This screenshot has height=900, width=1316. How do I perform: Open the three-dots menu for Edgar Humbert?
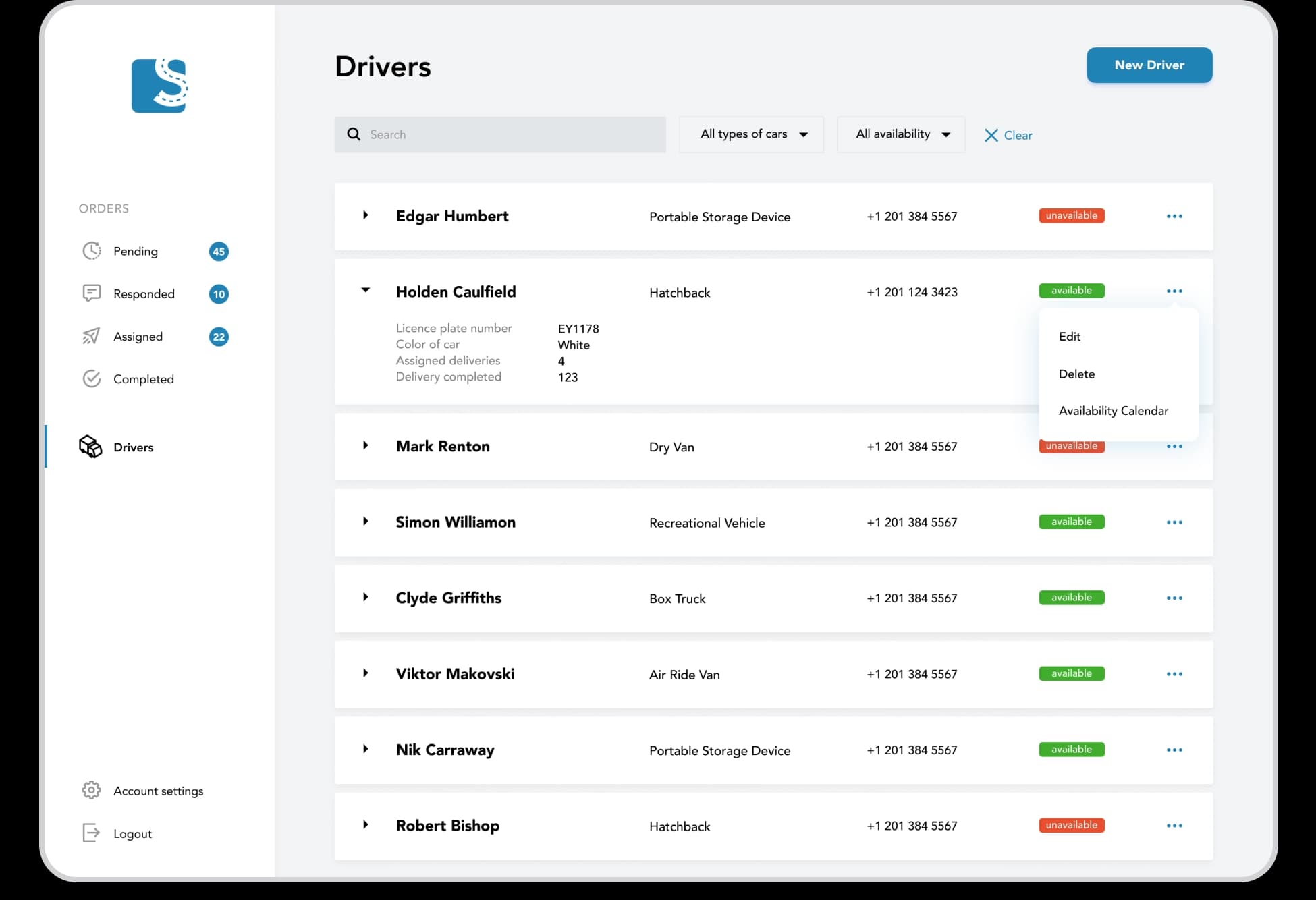1174,216
